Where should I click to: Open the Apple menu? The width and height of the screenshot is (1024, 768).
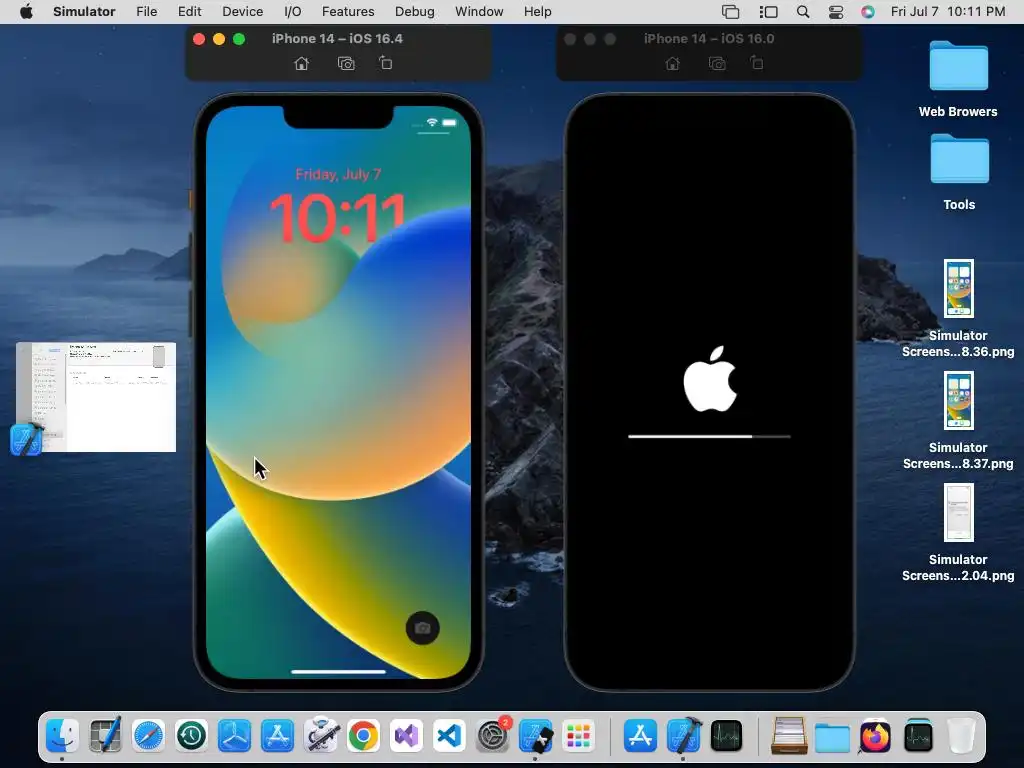tap(26, 12)
